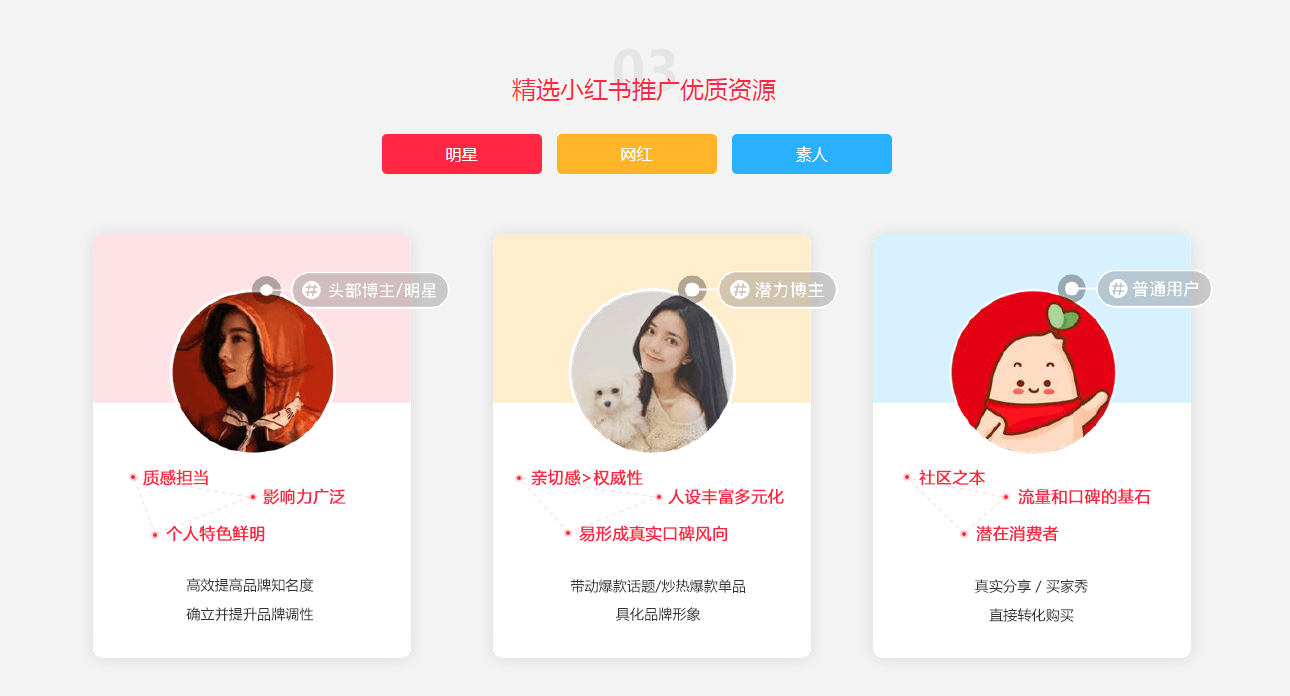This screenshot has width=1290, height=696.
Task: Click the 普通用户 tag pill
Action: (x=1154, y=289)
